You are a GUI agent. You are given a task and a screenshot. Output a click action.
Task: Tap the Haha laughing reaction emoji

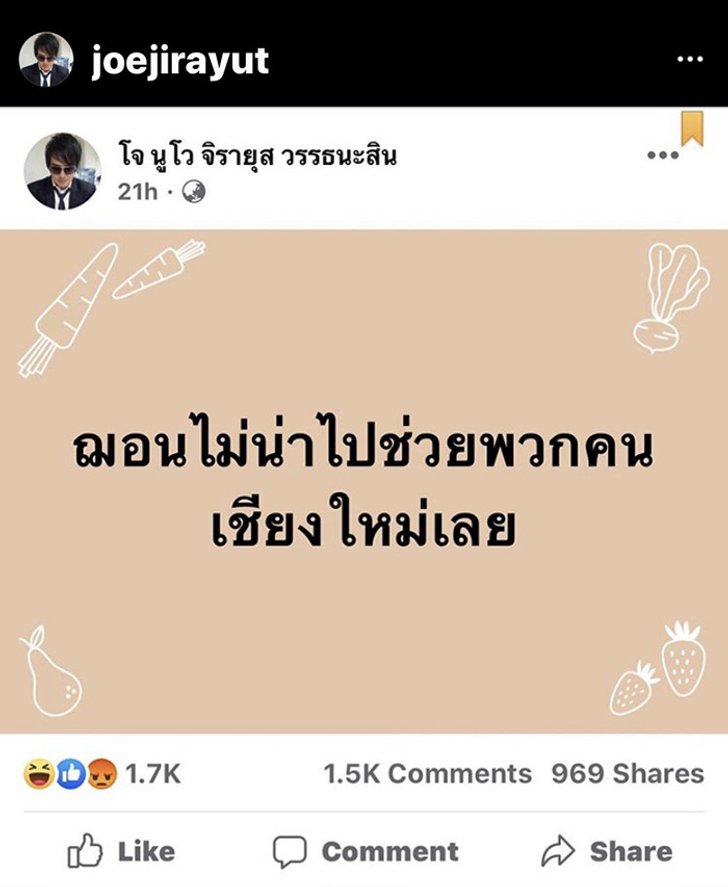coord(38,774)
